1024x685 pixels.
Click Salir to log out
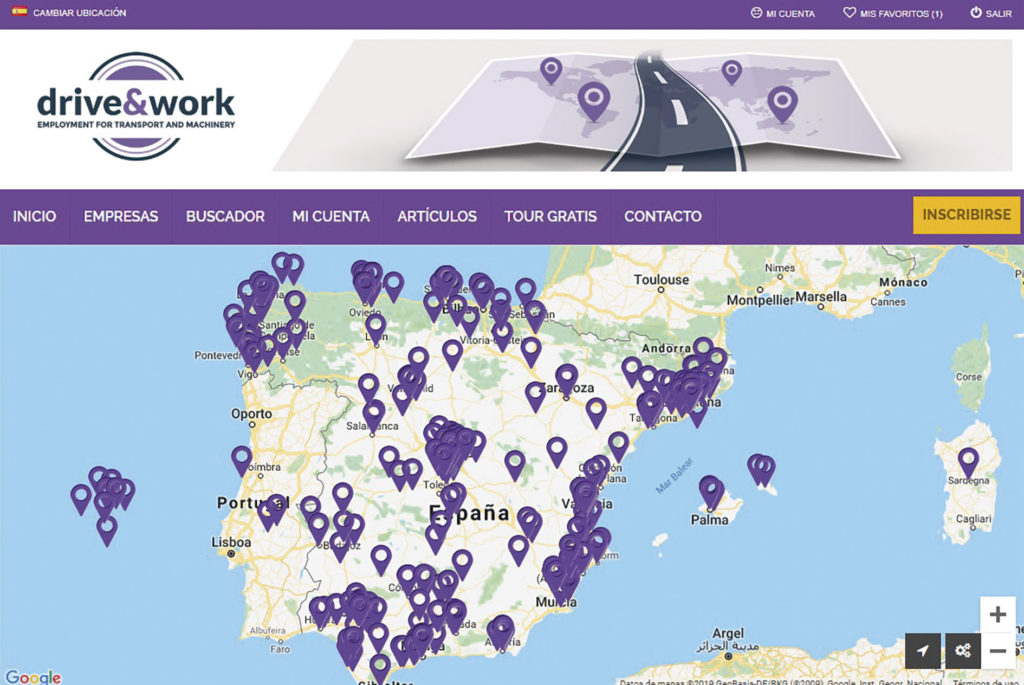point(999,13)
